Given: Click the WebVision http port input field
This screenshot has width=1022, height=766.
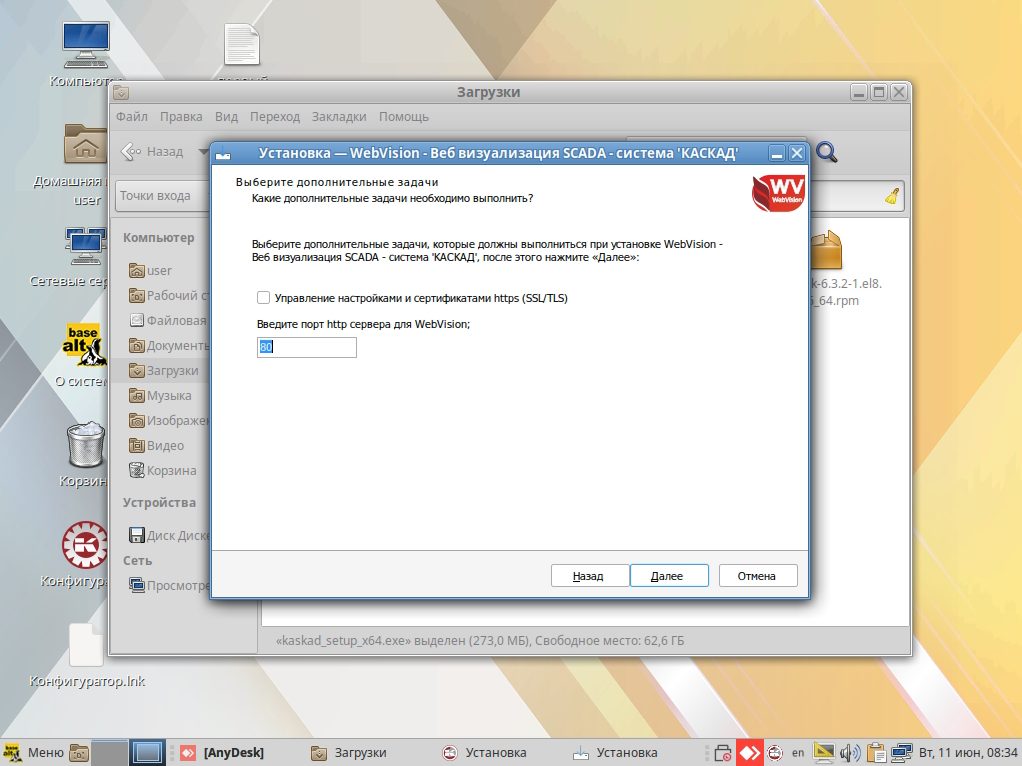Looking at the screenshot, I should click(306, 347).
